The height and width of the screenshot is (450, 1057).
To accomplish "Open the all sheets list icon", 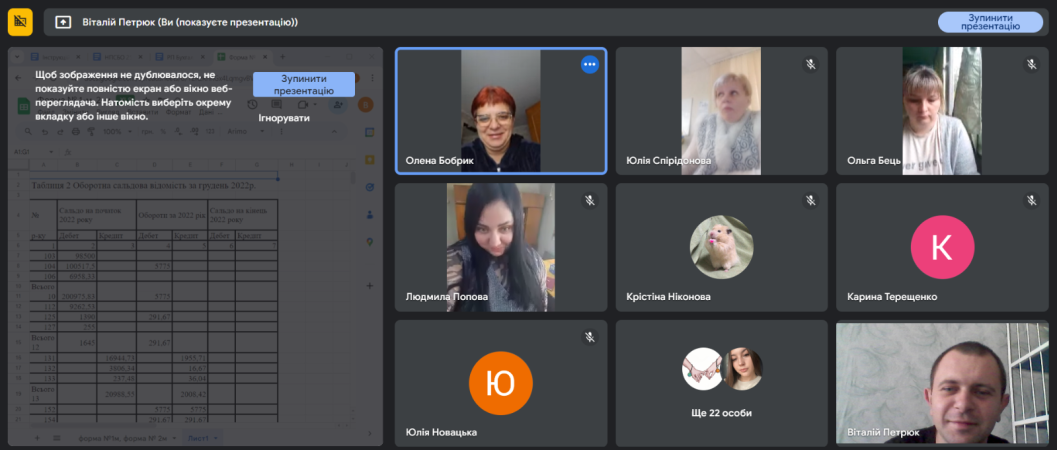I will tap(56, 438).
